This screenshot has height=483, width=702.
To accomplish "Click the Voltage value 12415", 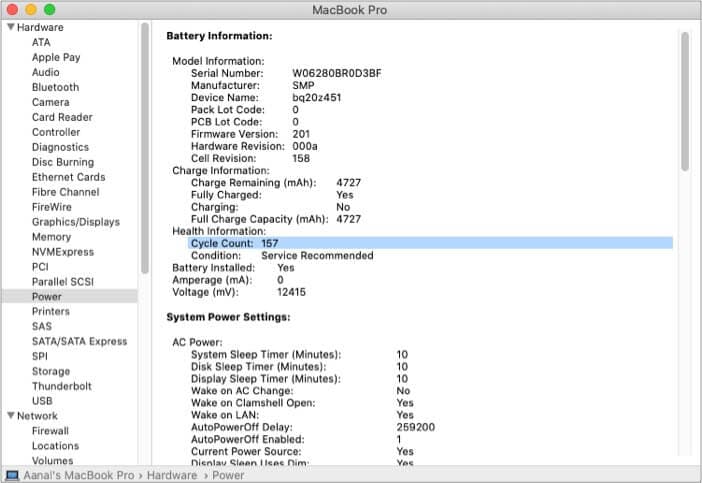I will click(291, 292).
